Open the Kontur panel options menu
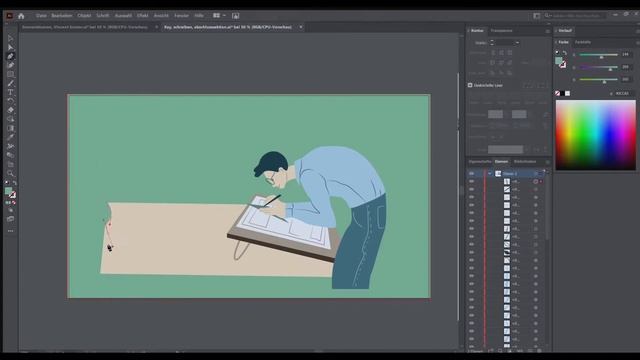The height and width of the screenshot is (360, 640). [547, 31]
